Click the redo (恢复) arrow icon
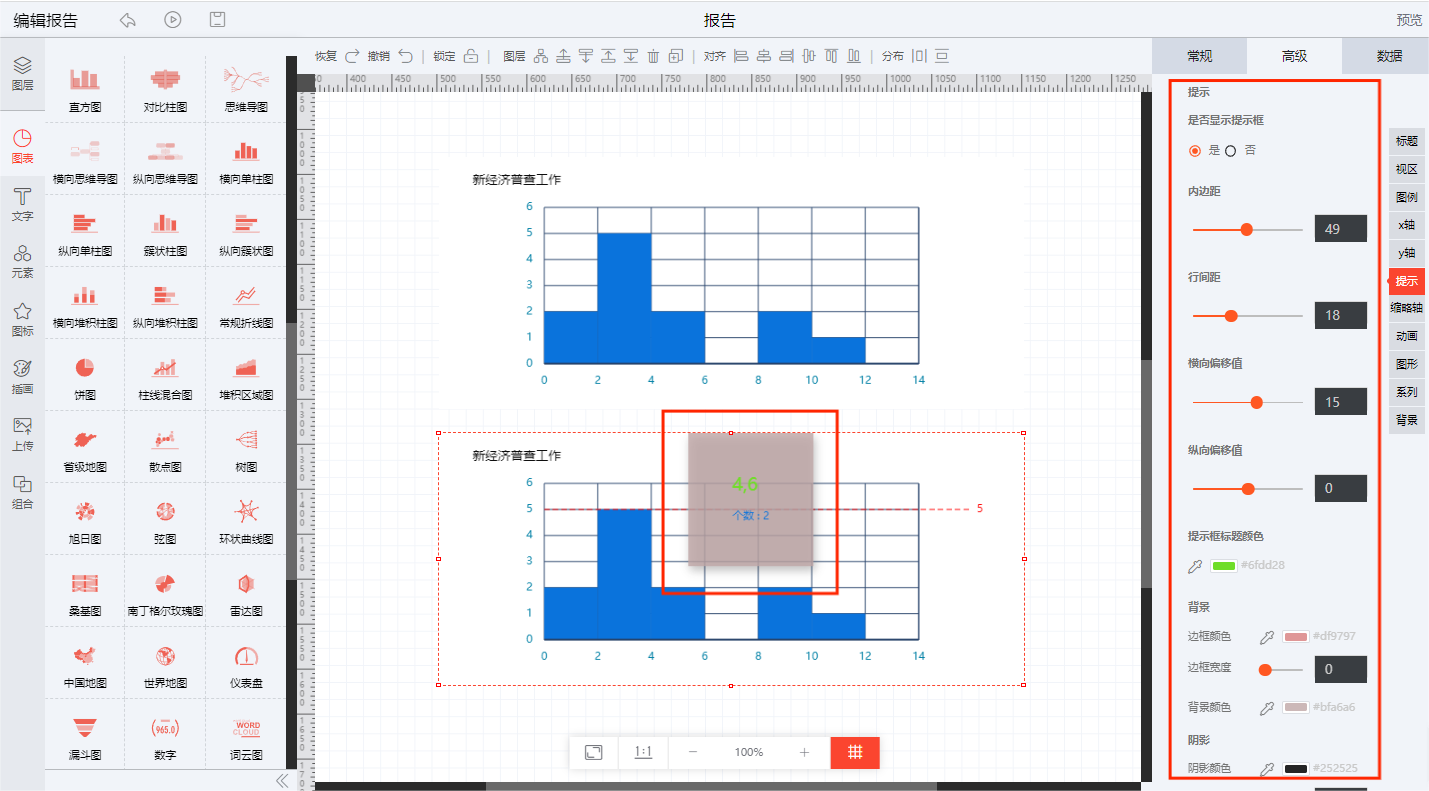The height and width of the screenshot is (791, 1429). 352,56
